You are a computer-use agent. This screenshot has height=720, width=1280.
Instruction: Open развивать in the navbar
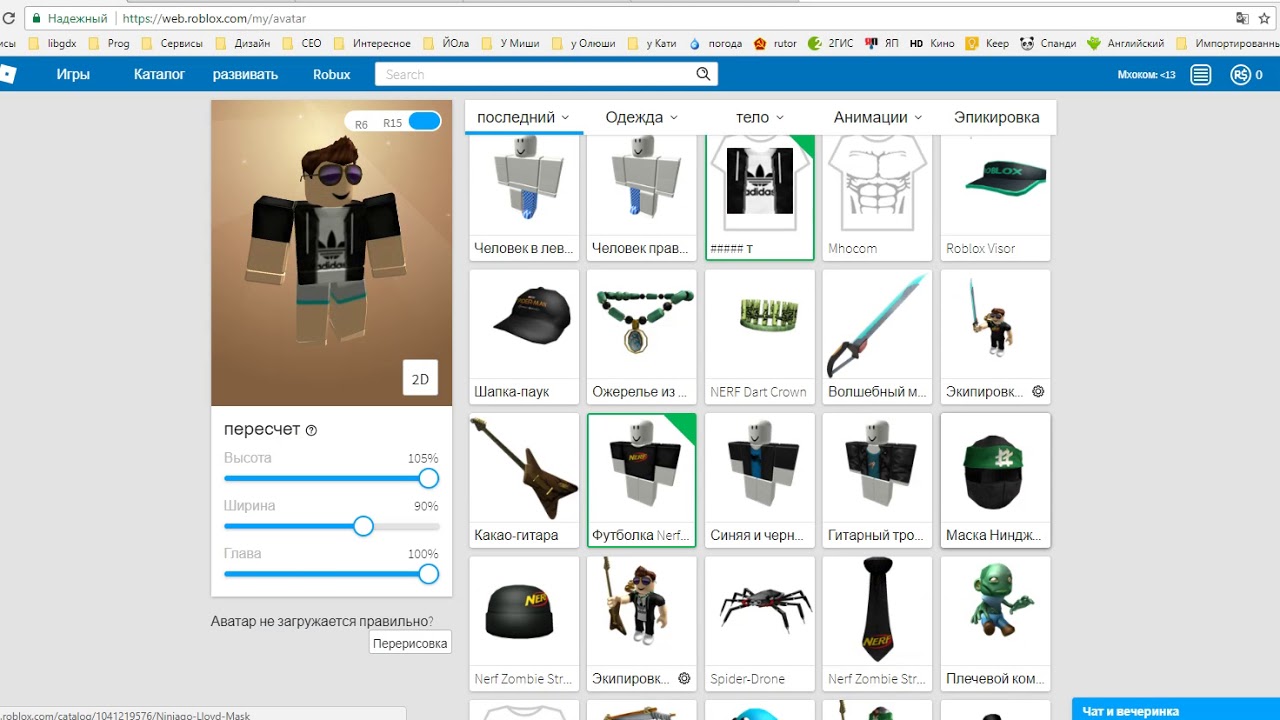click(245, 74)
